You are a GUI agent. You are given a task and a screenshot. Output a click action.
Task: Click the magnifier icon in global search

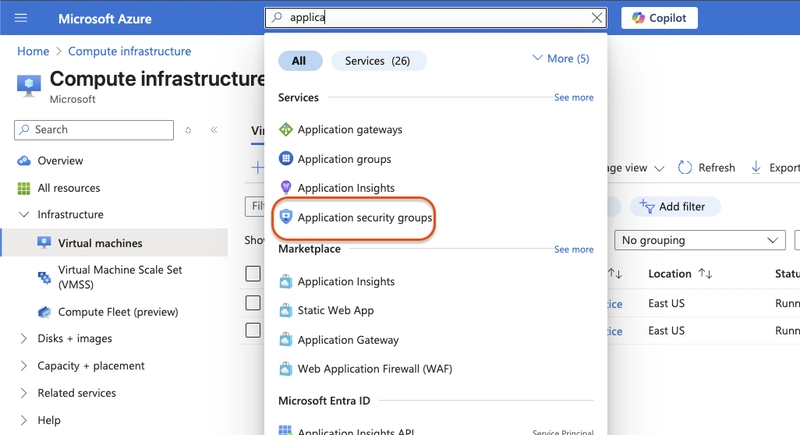click(277, 17)
